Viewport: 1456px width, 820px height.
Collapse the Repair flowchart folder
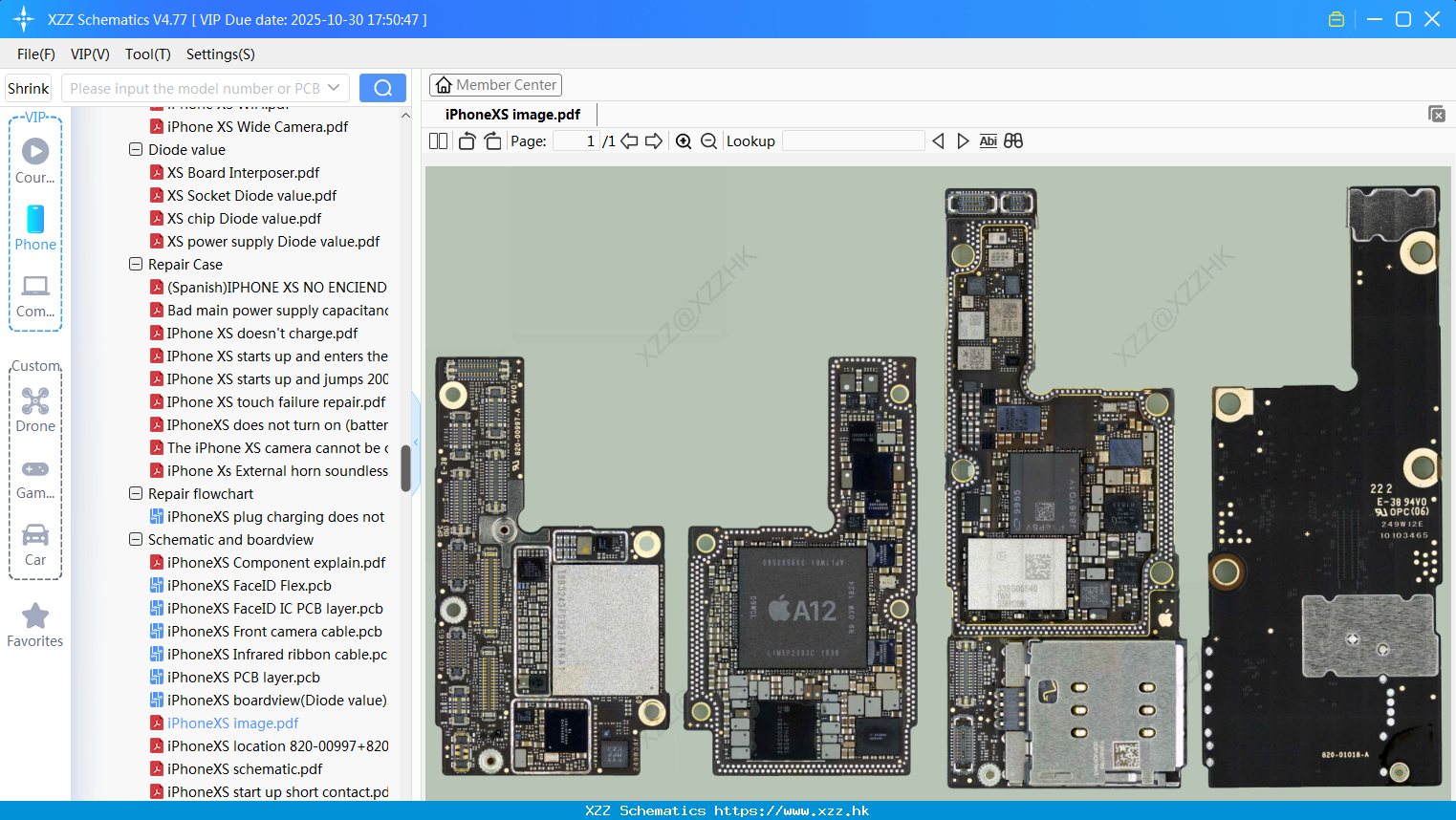(136, 493)
